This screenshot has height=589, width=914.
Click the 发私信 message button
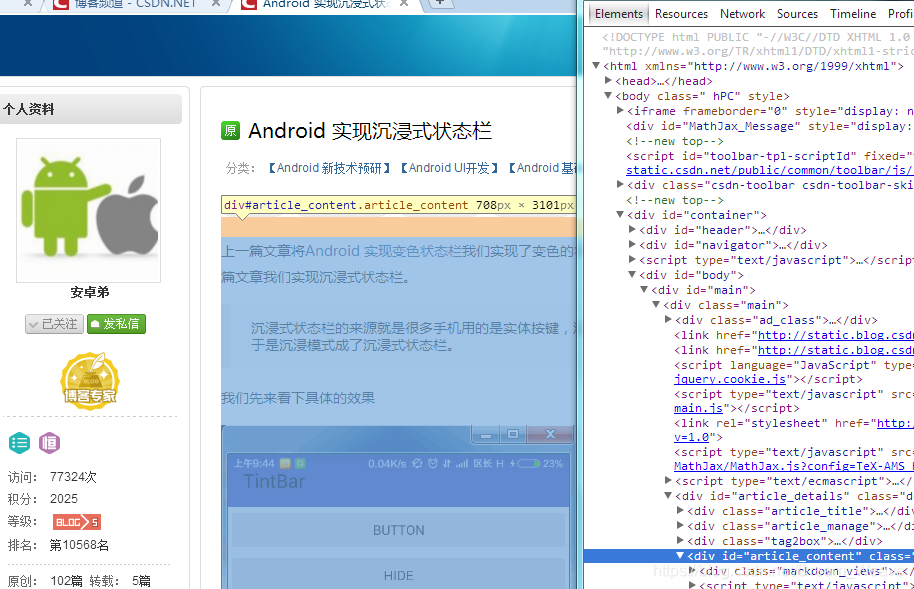(116, 324)
